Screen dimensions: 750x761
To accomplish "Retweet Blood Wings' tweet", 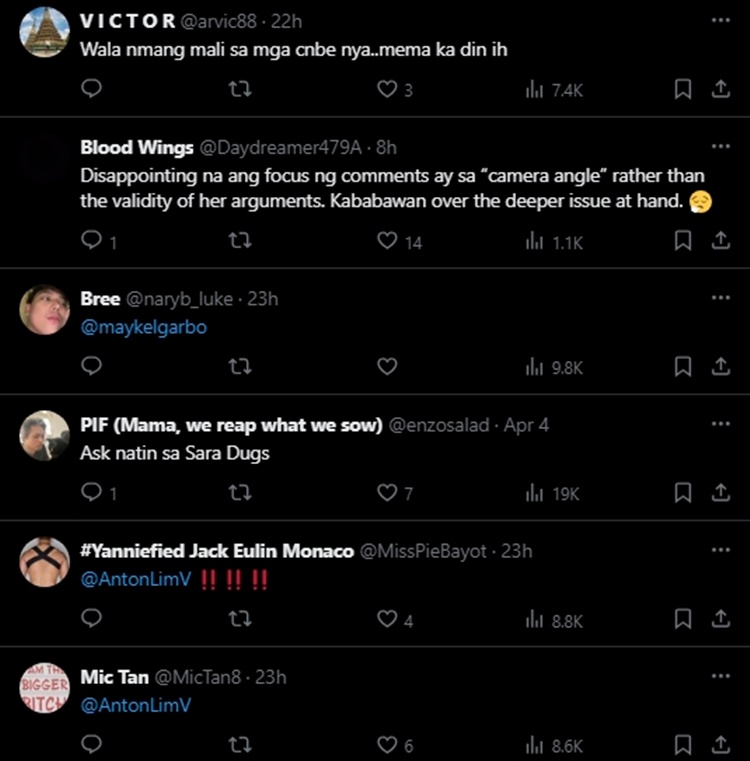I will click(239, 241).
